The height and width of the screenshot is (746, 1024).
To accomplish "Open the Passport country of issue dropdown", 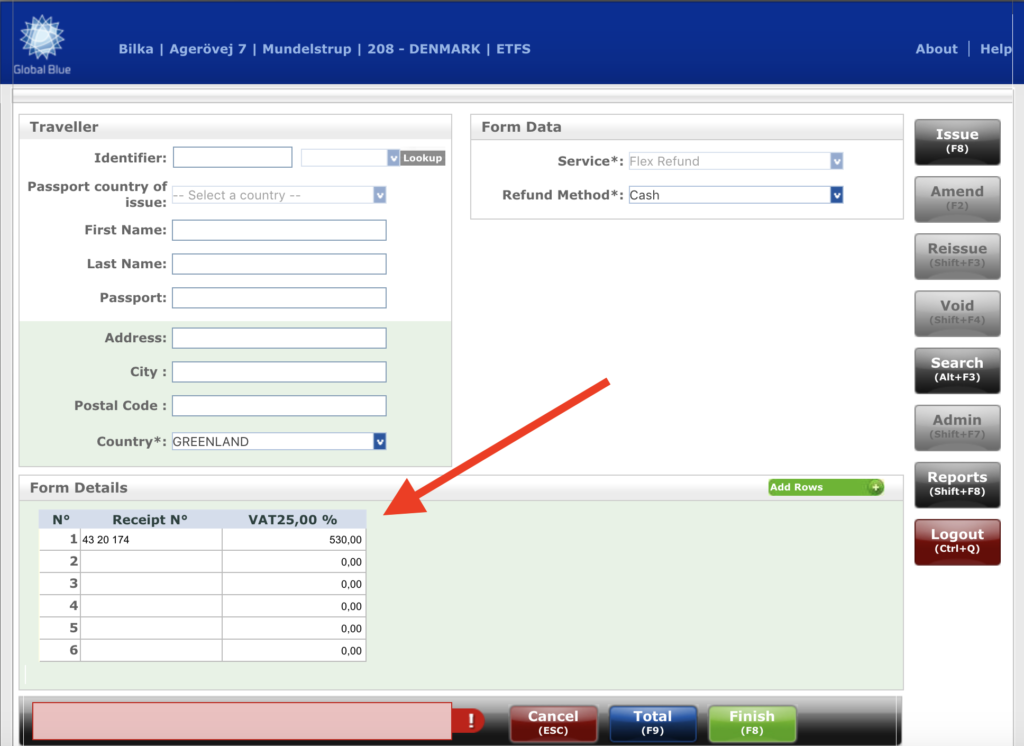I will click(x=379, y=195).
